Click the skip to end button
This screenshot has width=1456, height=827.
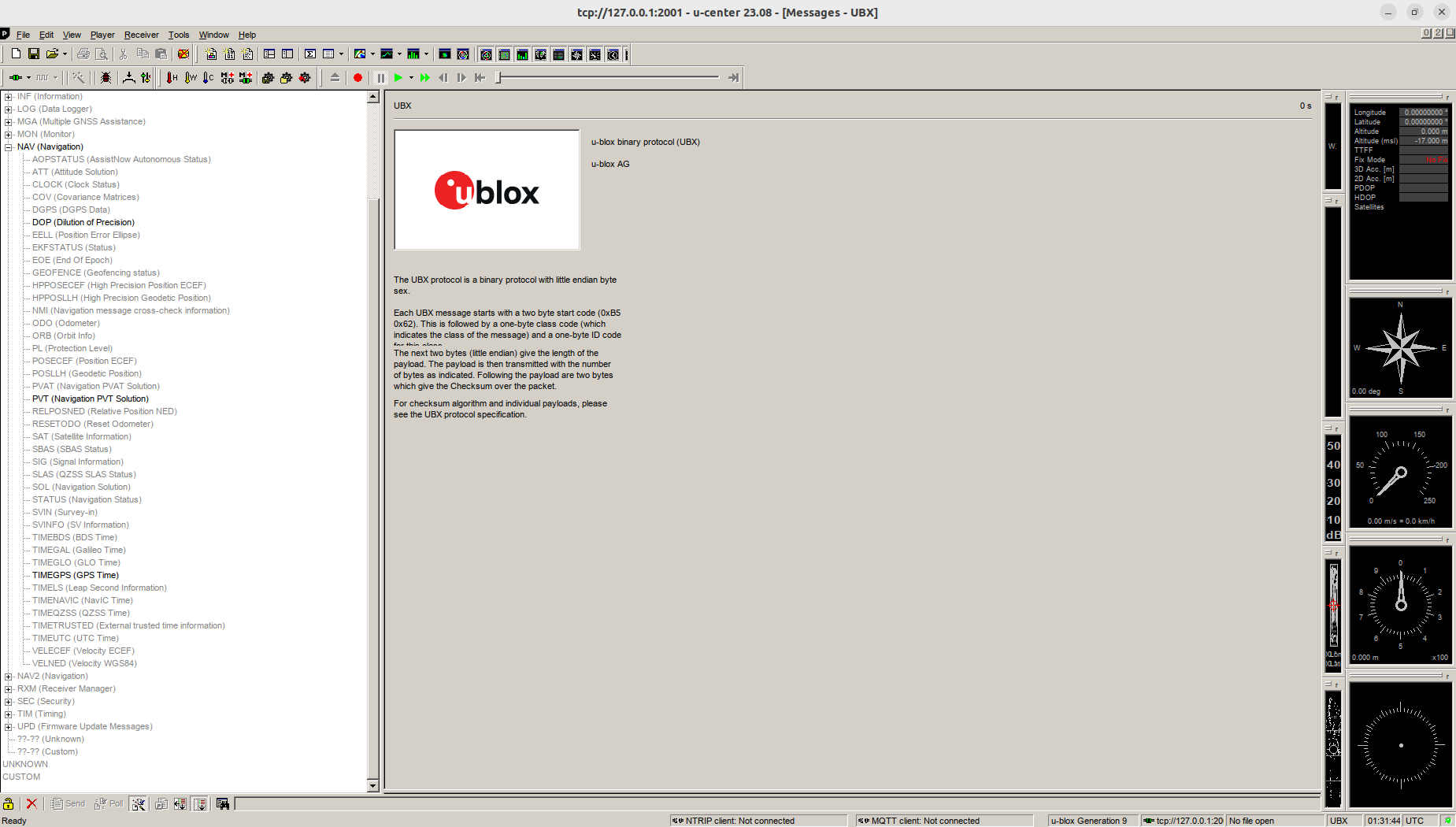pos(733,77)
